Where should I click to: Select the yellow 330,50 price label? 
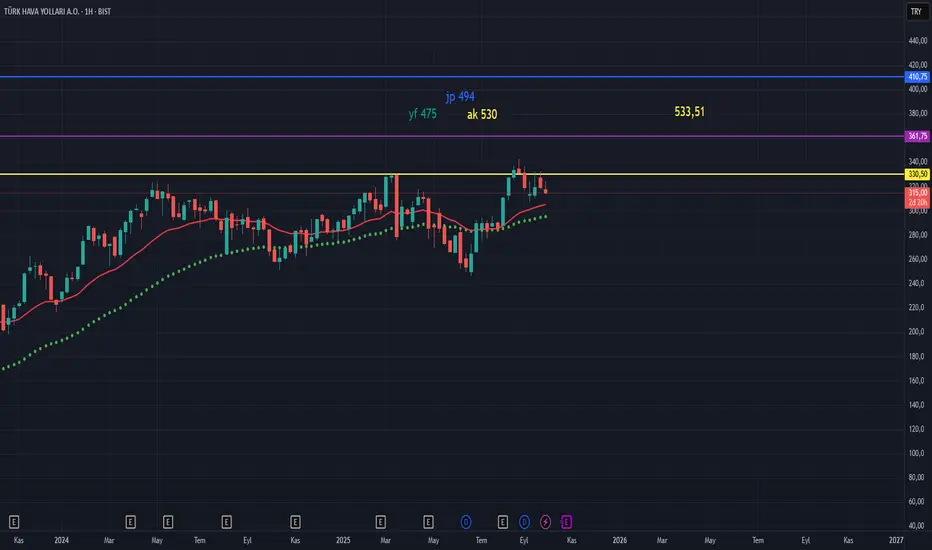tap(917, 174)
